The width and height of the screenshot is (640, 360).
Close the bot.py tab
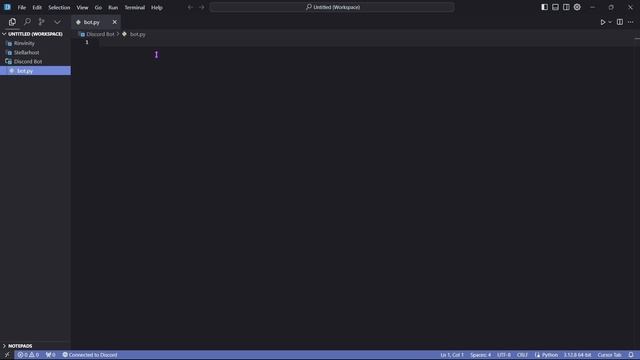114,22
